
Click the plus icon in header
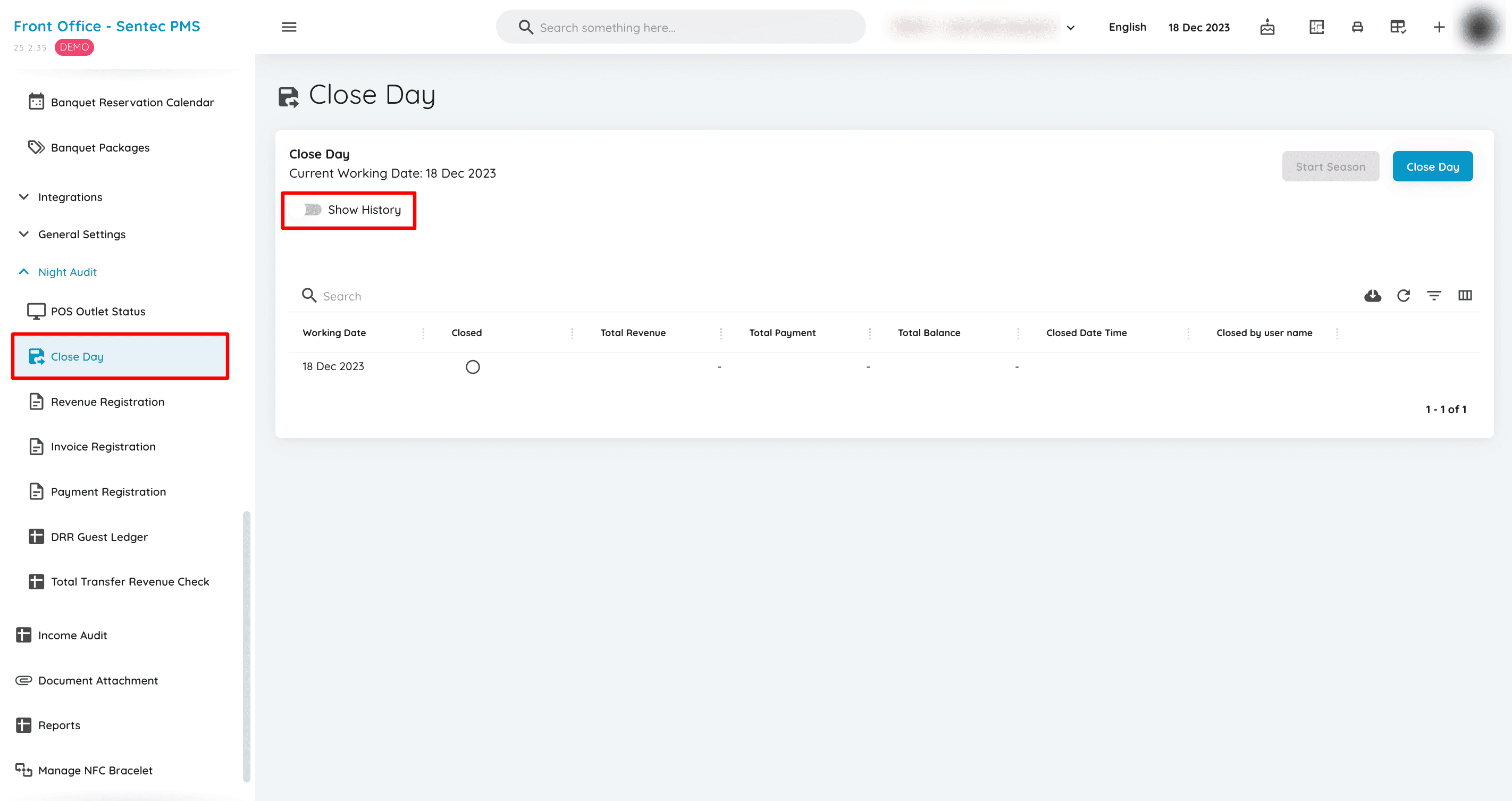pyautogui.click(x=1439, y=27)
